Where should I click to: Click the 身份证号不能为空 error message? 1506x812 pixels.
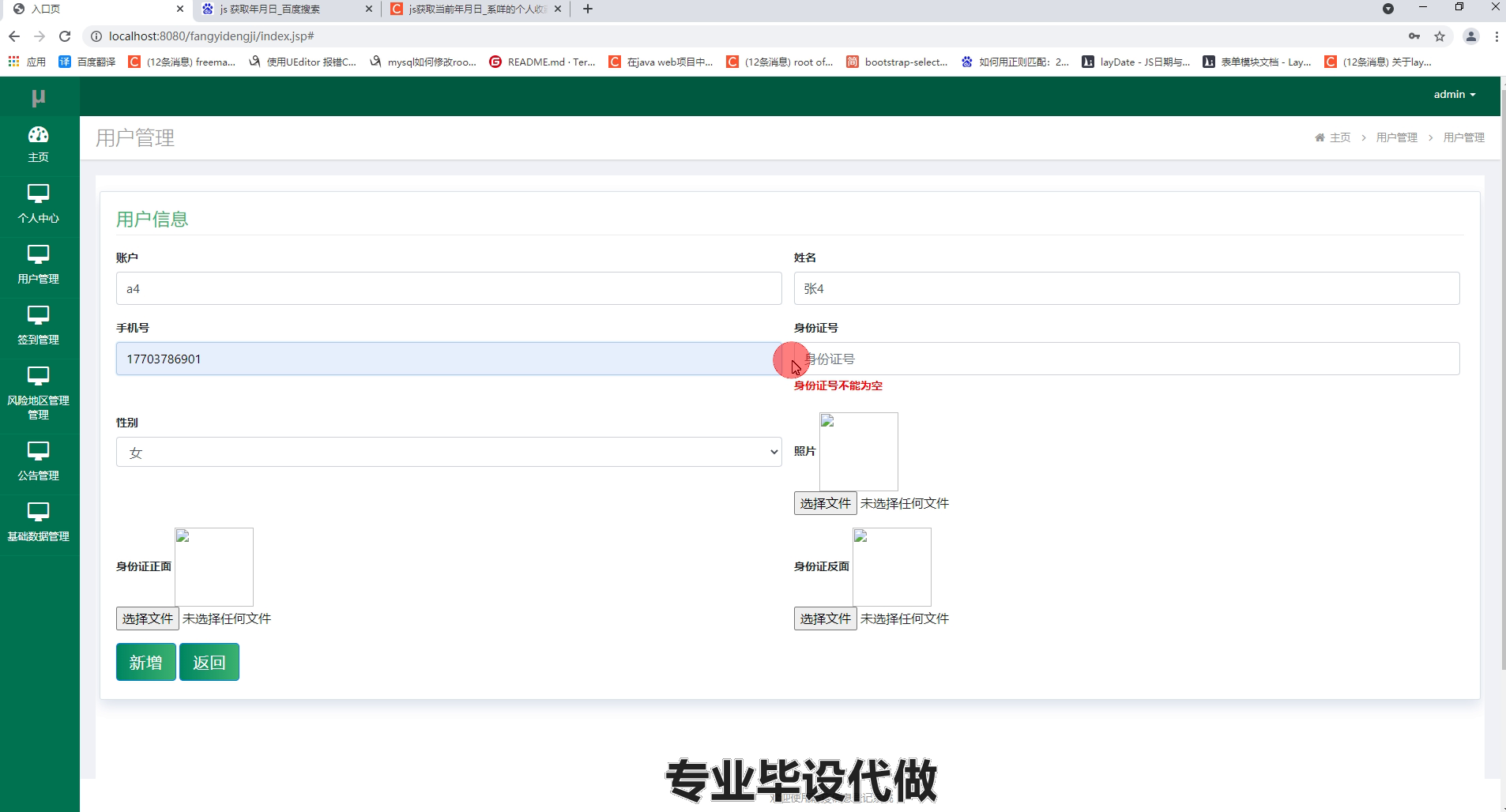[838, 385]
